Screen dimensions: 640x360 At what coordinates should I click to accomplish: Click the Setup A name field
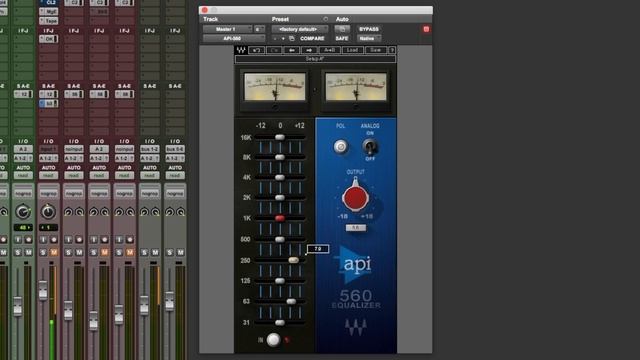(x=315, y=59)
